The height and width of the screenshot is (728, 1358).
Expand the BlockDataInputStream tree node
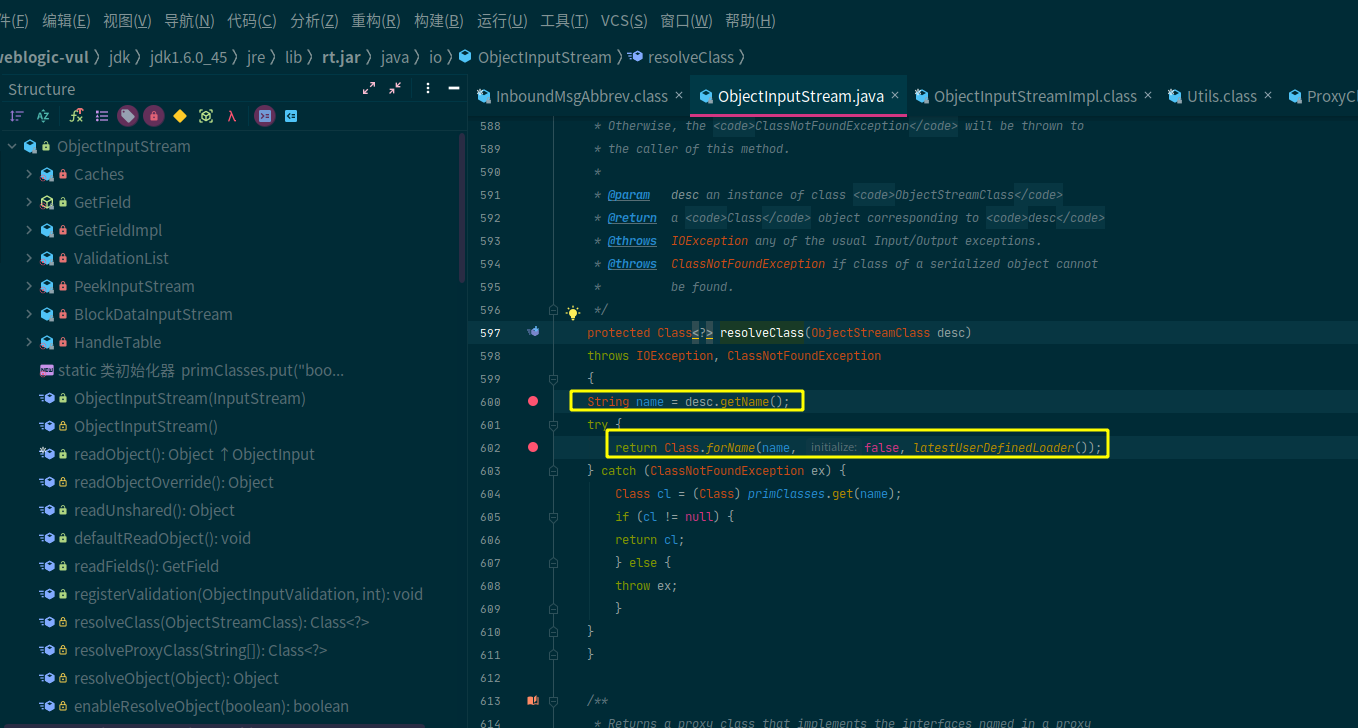(x=29, y=314)
